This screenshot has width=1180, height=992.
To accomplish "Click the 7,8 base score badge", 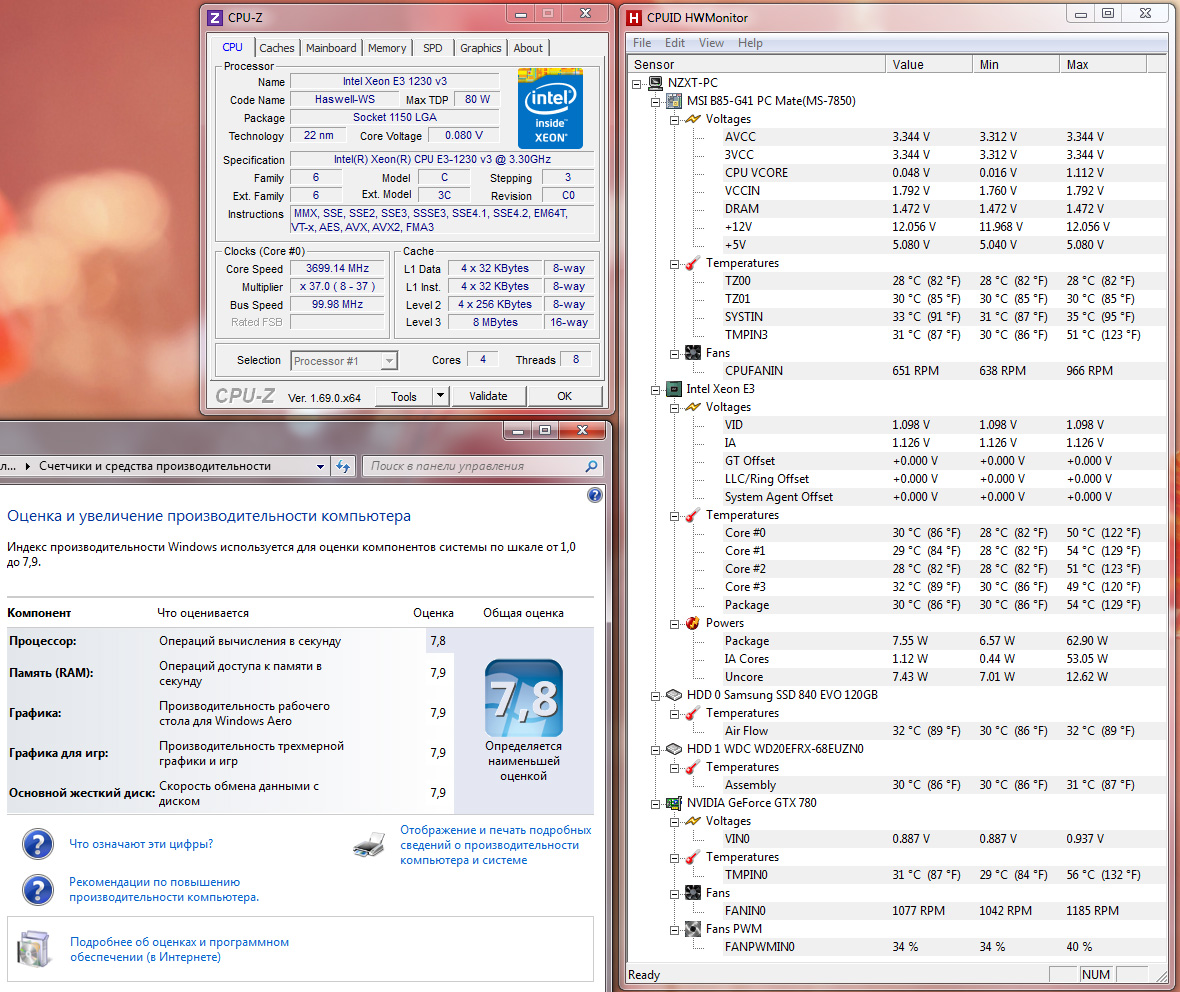I will pyautogui.click(x=524, y=698).
